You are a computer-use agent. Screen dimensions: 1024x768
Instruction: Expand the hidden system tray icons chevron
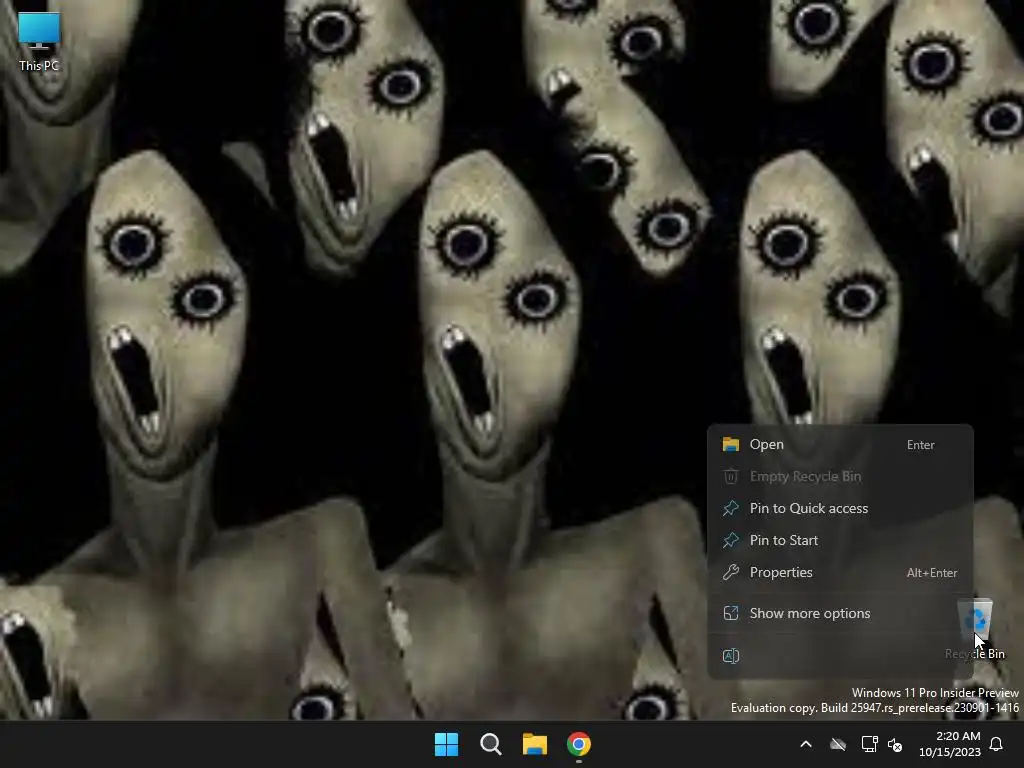click(806, 744)
